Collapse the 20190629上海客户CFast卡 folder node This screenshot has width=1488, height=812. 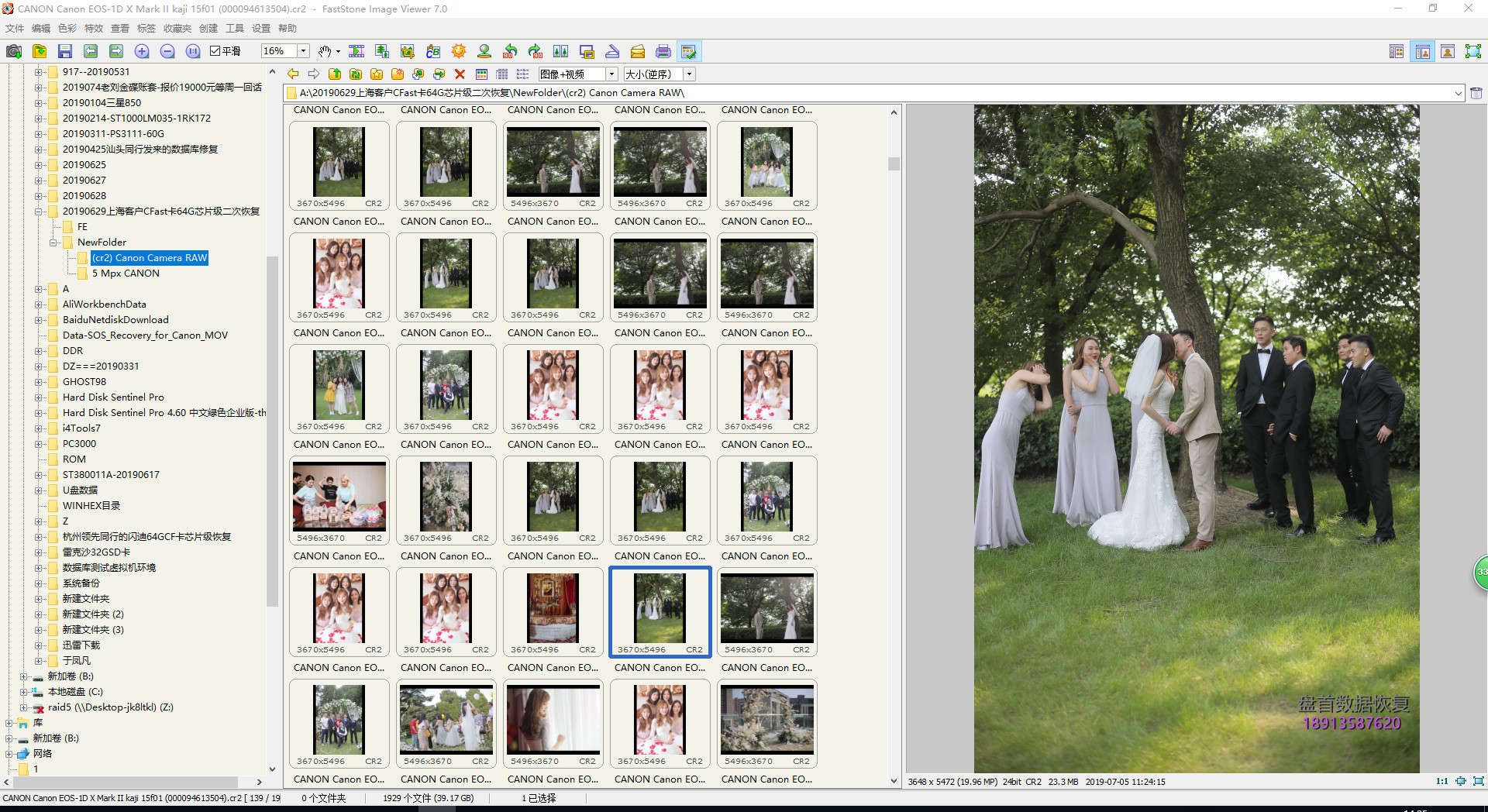(x=39, y=212)
